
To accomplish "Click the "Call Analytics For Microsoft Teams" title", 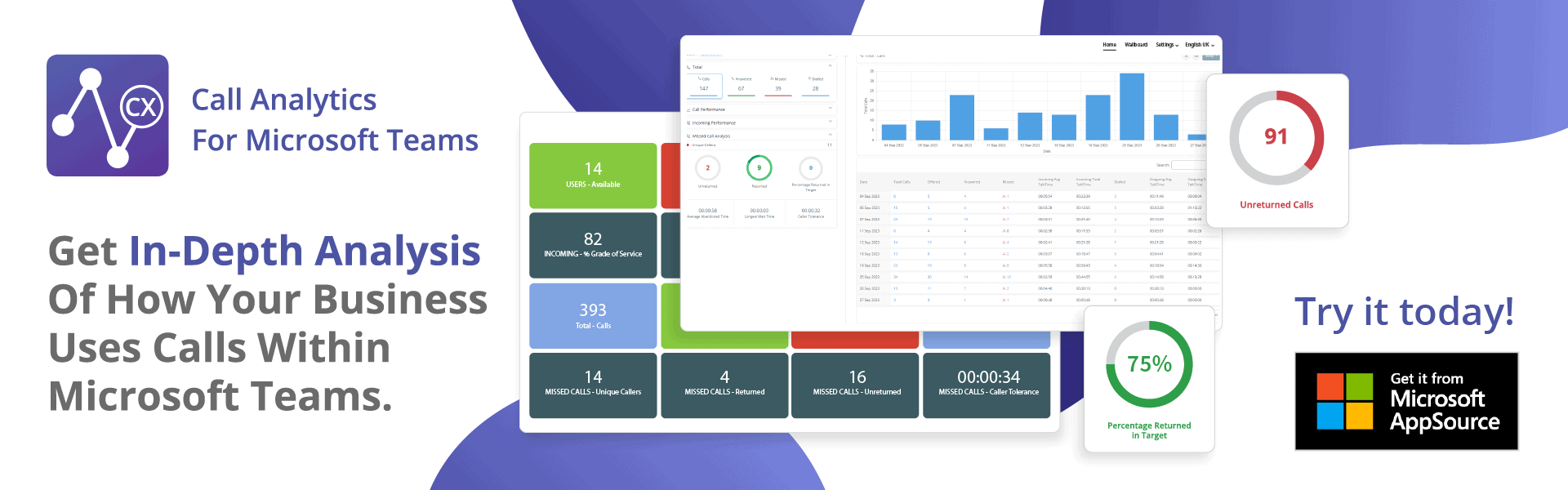I will coord(335,120).
